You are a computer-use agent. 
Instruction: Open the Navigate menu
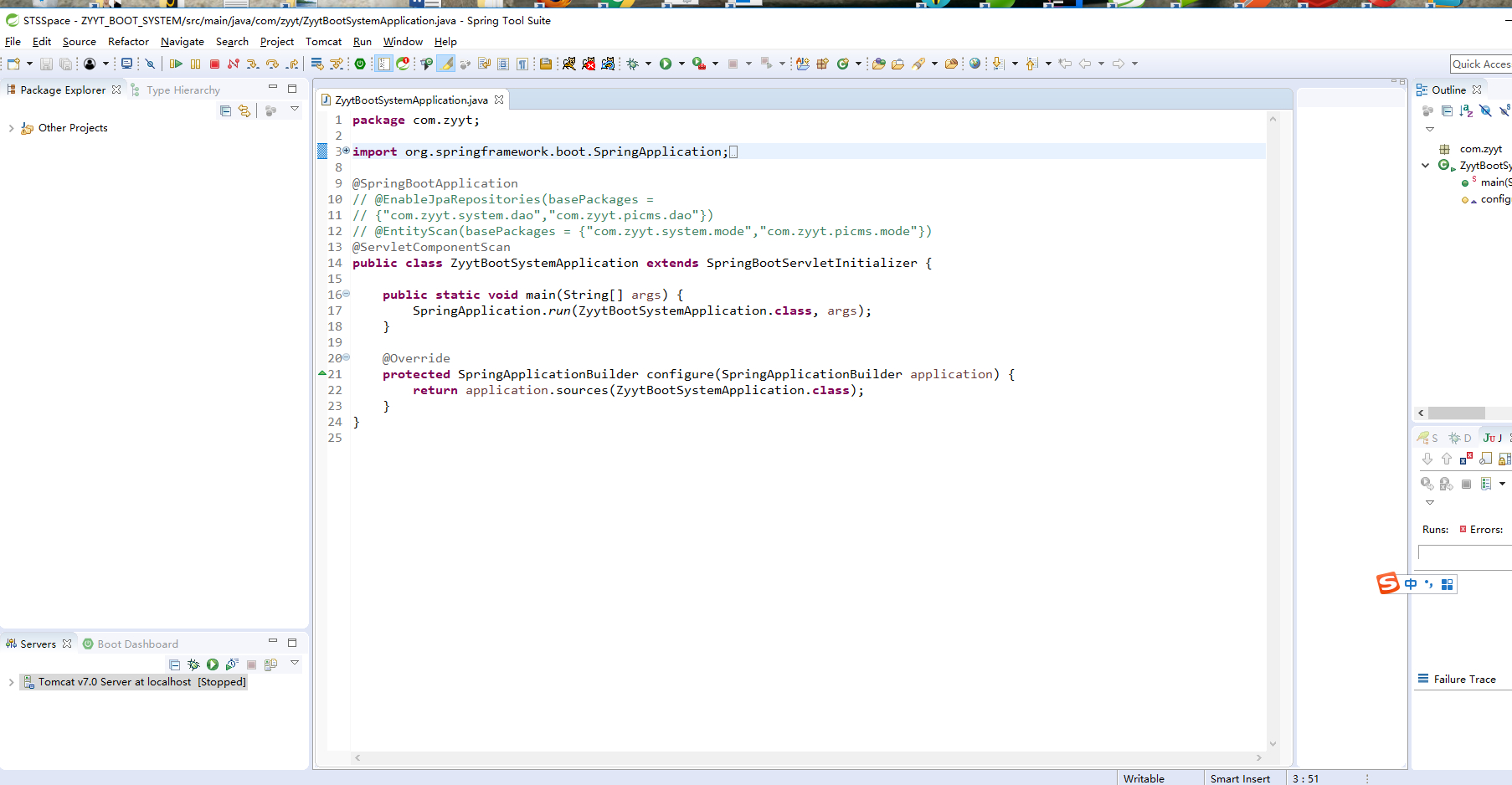point(183,42)
